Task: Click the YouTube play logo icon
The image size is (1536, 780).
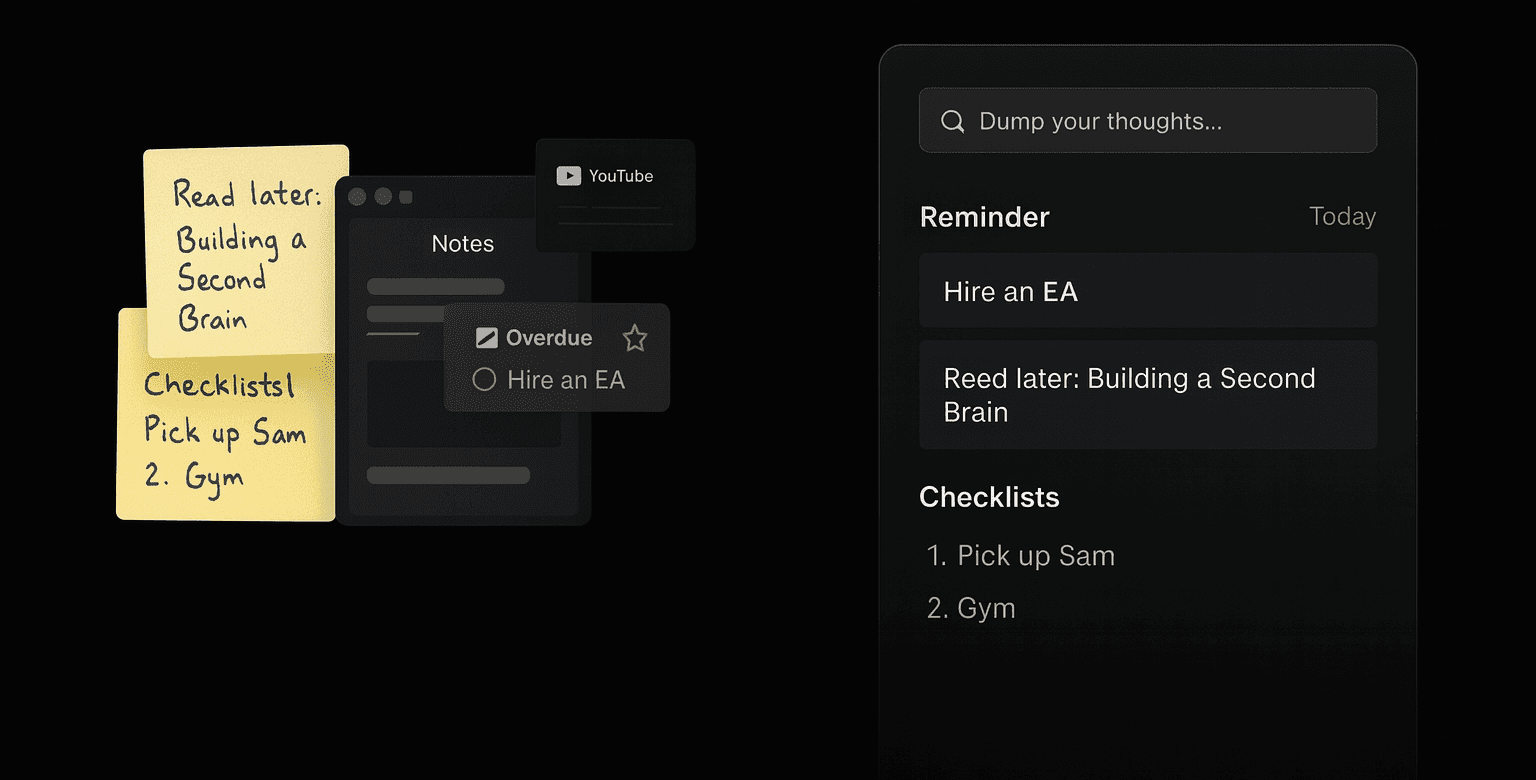Action: click(x=568, y=176)
